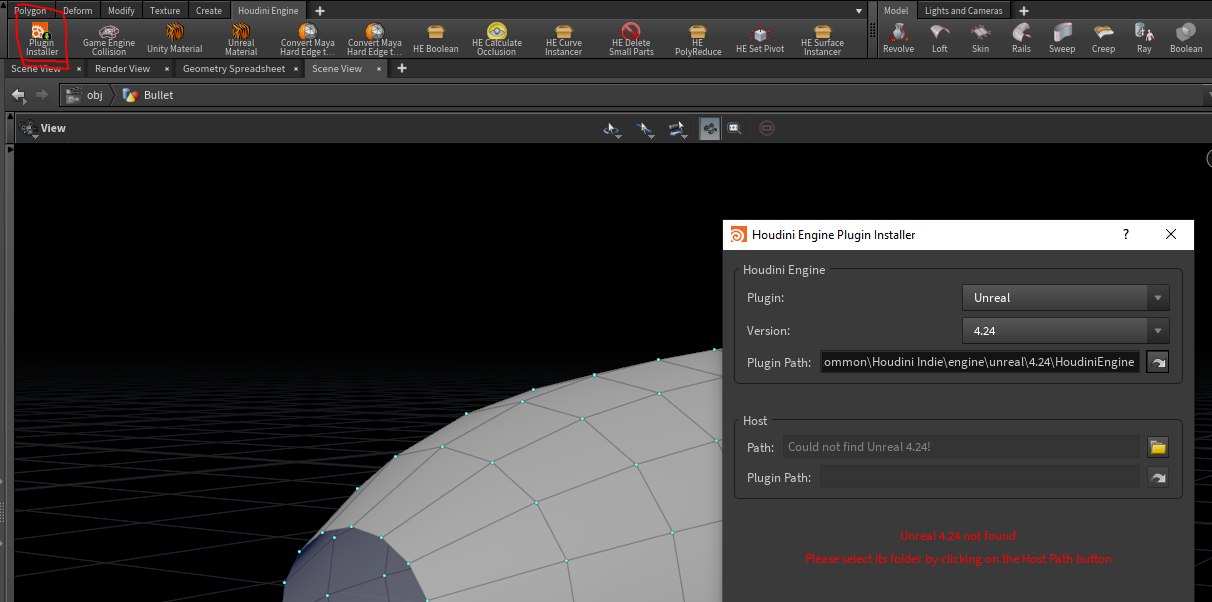Add a shelf tab after Lights and Cameras

pos(1024,10)
